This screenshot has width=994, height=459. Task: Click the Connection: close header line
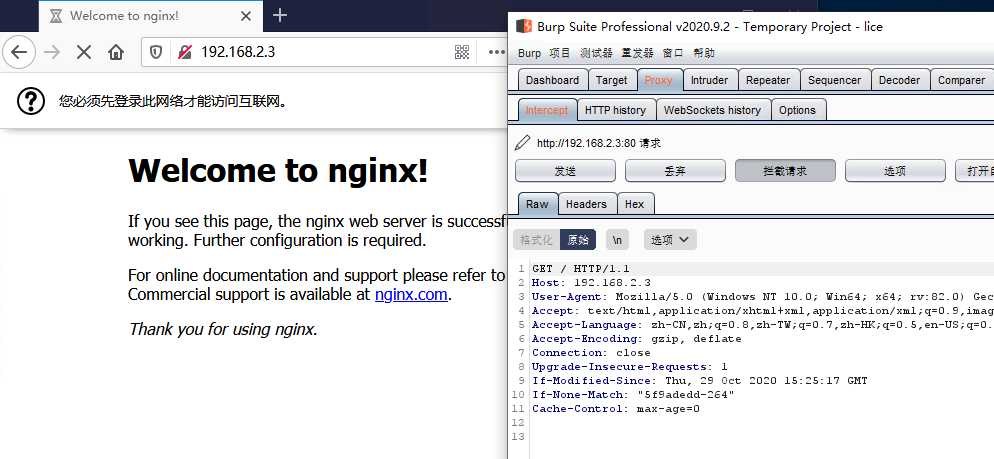click(591, 352)
